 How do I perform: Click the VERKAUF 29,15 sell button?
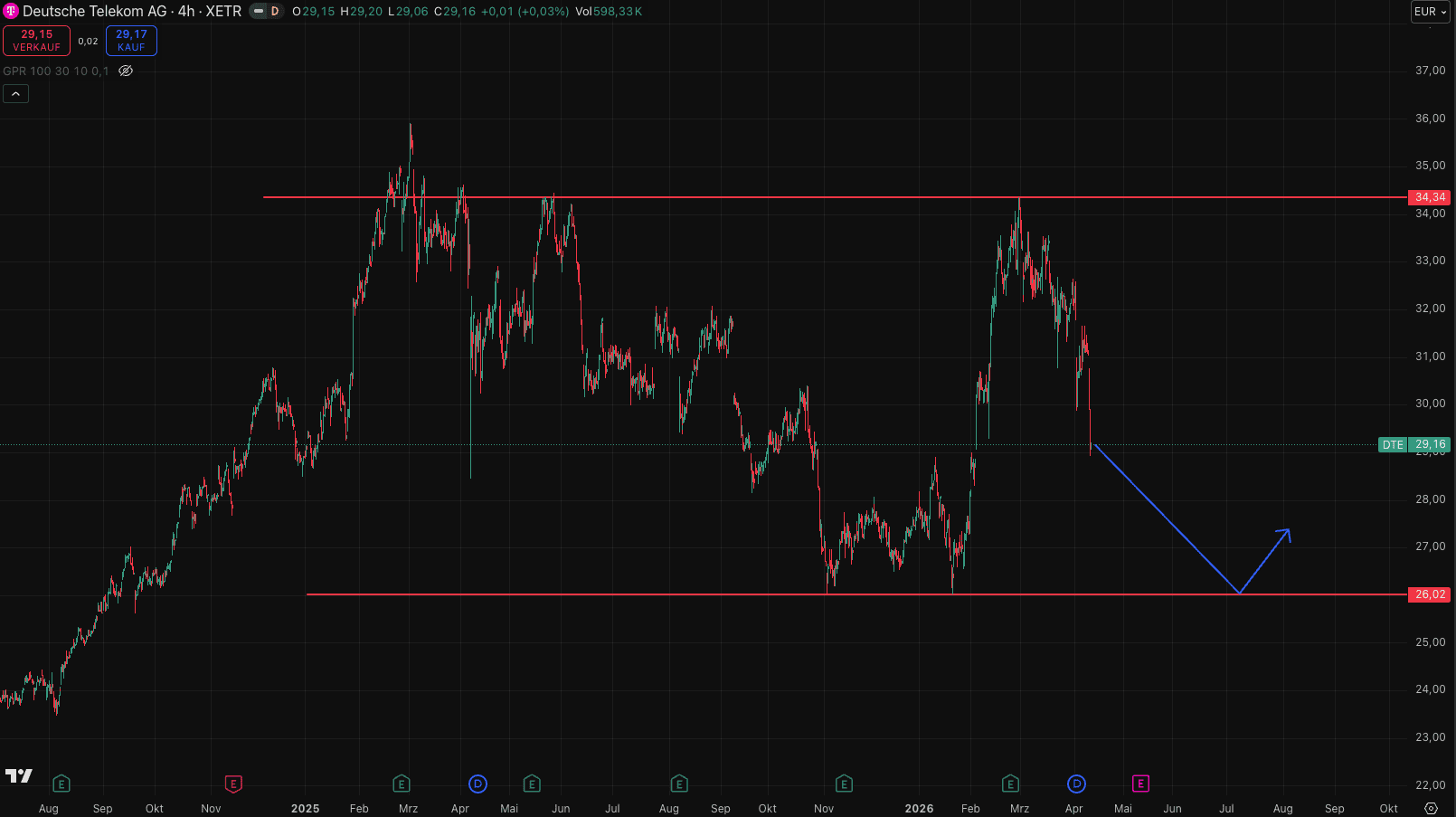pos(36,41)
